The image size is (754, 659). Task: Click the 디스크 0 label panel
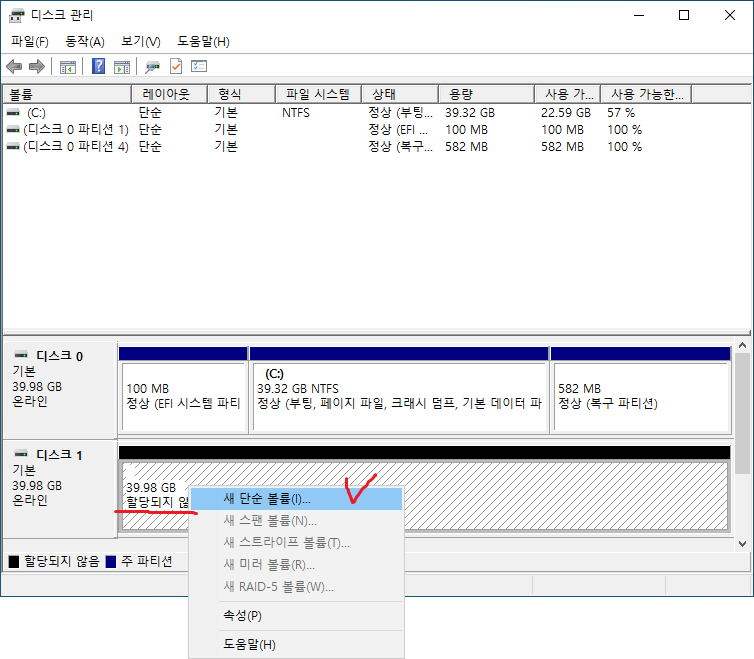60,390
